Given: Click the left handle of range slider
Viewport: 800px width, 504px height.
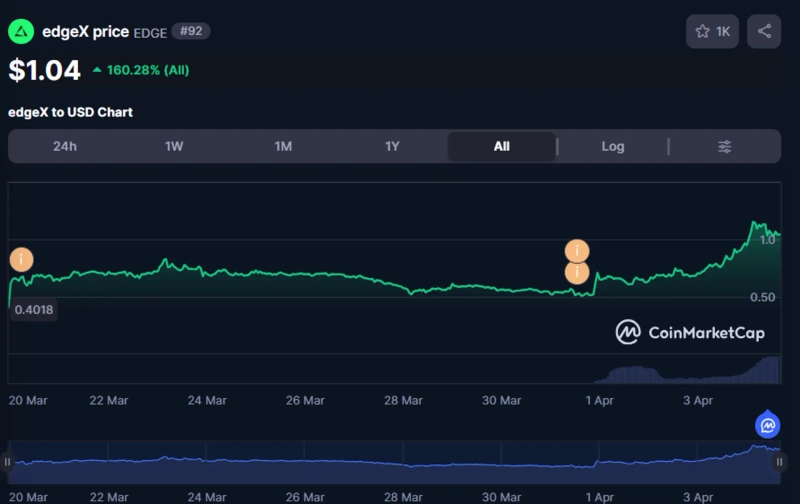Looking at the screenshot, I should pyautogui.click(x=8, y=462).
